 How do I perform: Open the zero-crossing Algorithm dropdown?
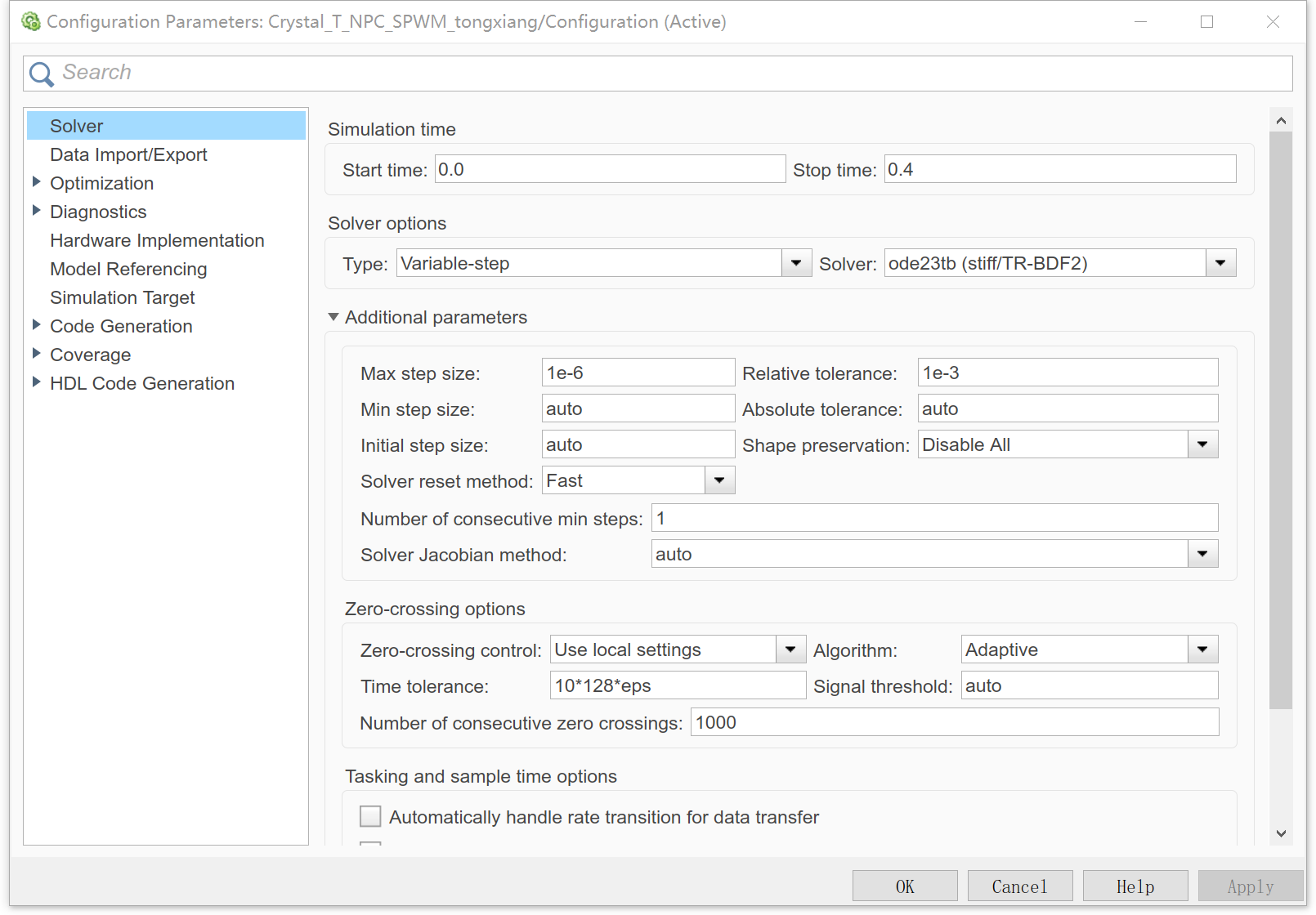(1202, 649)
